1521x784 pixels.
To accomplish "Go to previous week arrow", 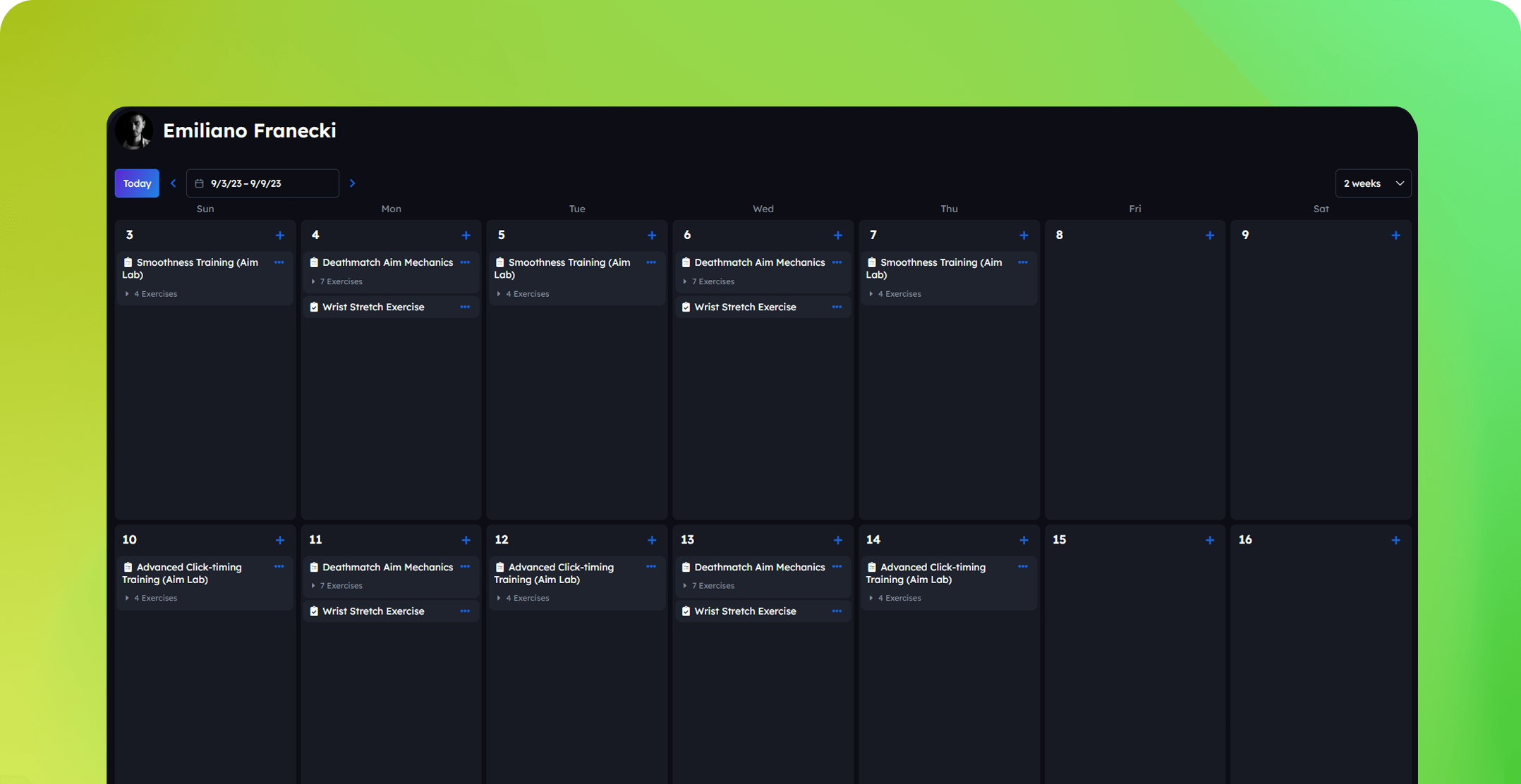I will [x=173, y=183].
